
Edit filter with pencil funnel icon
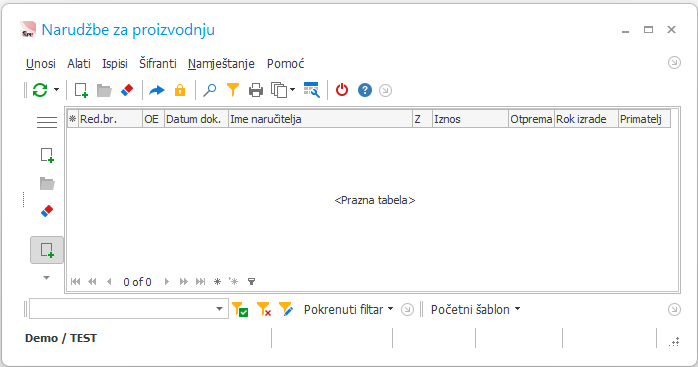286,309
